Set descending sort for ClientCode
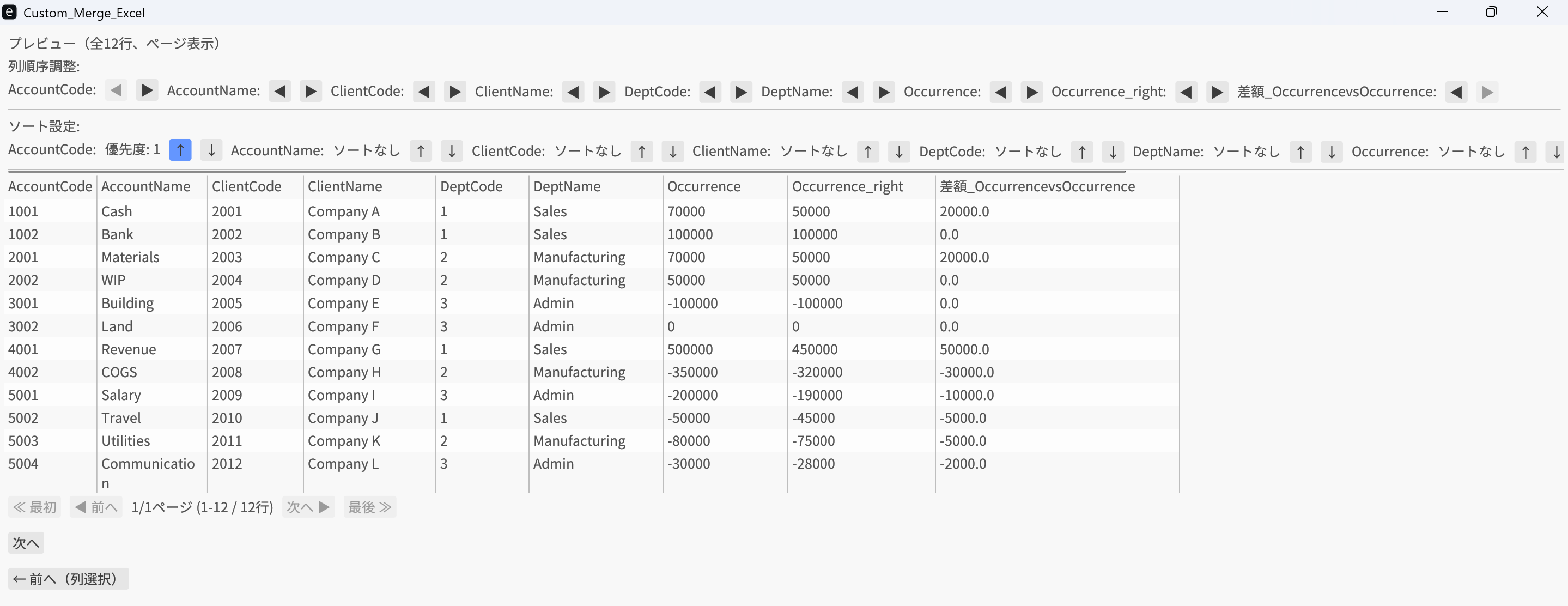This screenshot has height=606, width=1568. 673,152
